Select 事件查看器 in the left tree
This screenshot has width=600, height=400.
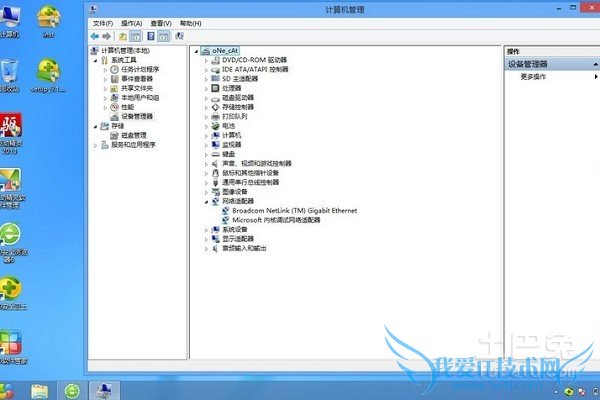pos(137,79)
